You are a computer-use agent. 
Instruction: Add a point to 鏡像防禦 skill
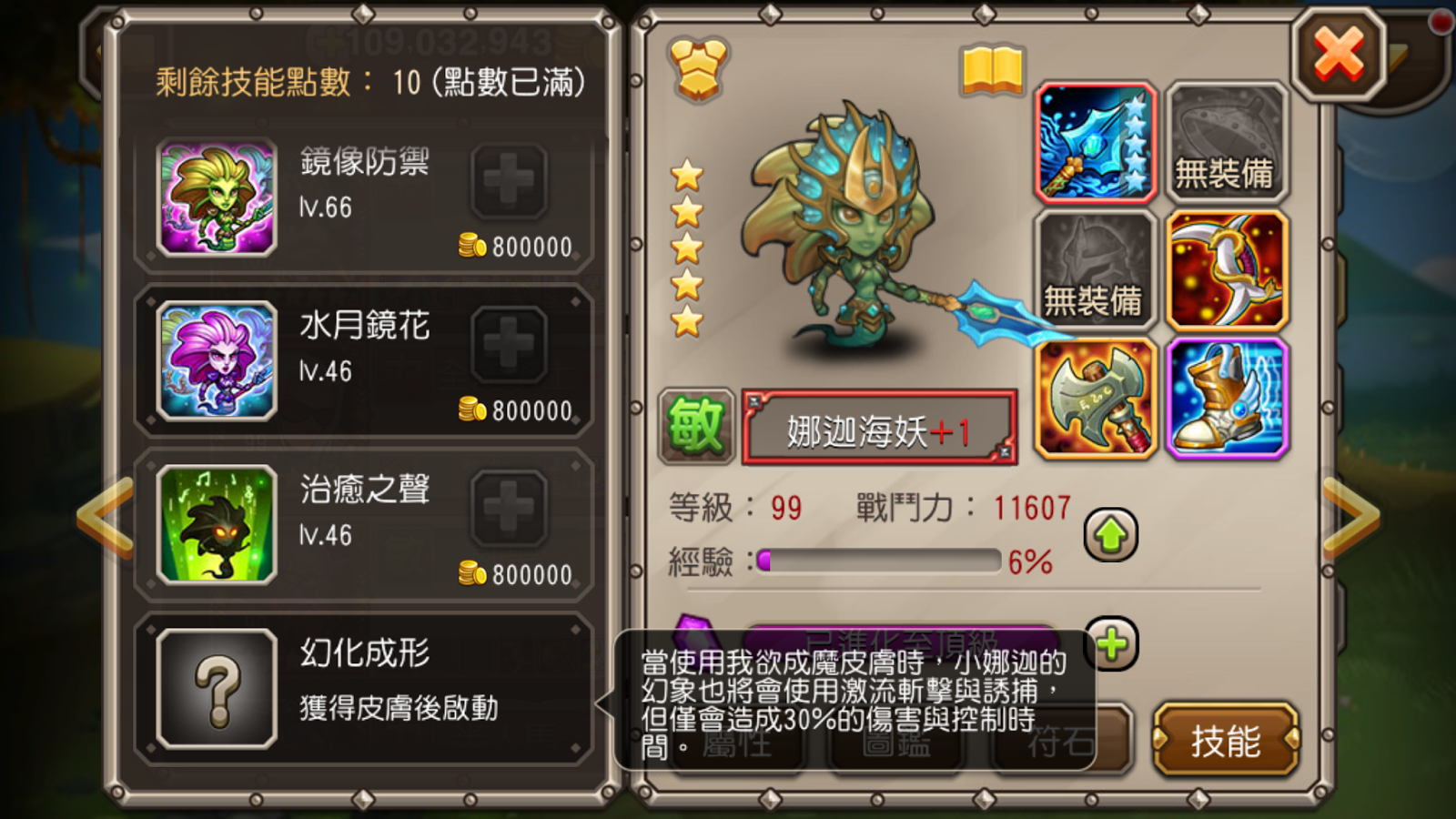click(x=510, y=180)
